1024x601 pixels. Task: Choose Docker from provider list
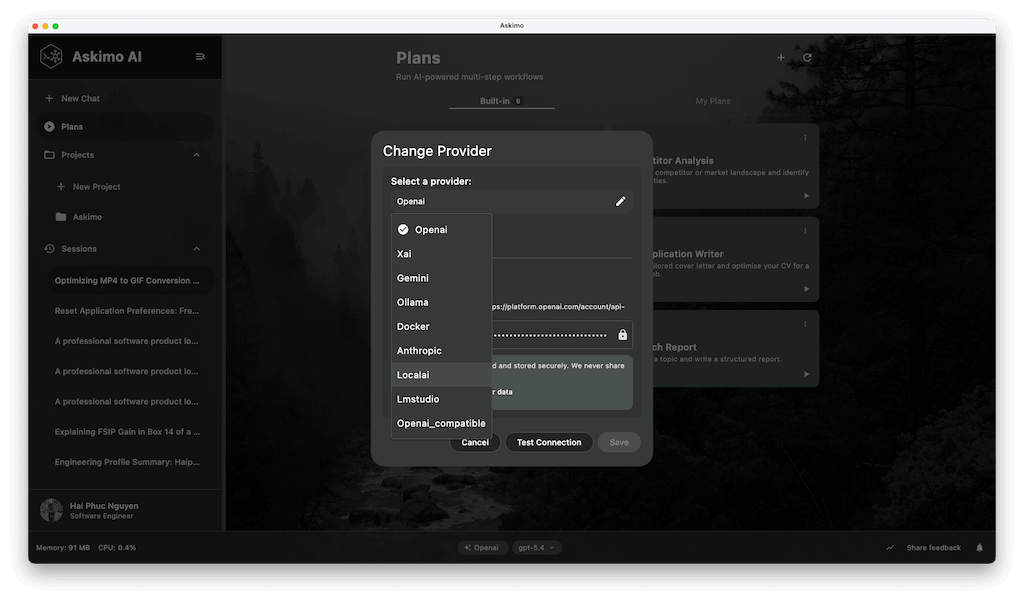441,326
